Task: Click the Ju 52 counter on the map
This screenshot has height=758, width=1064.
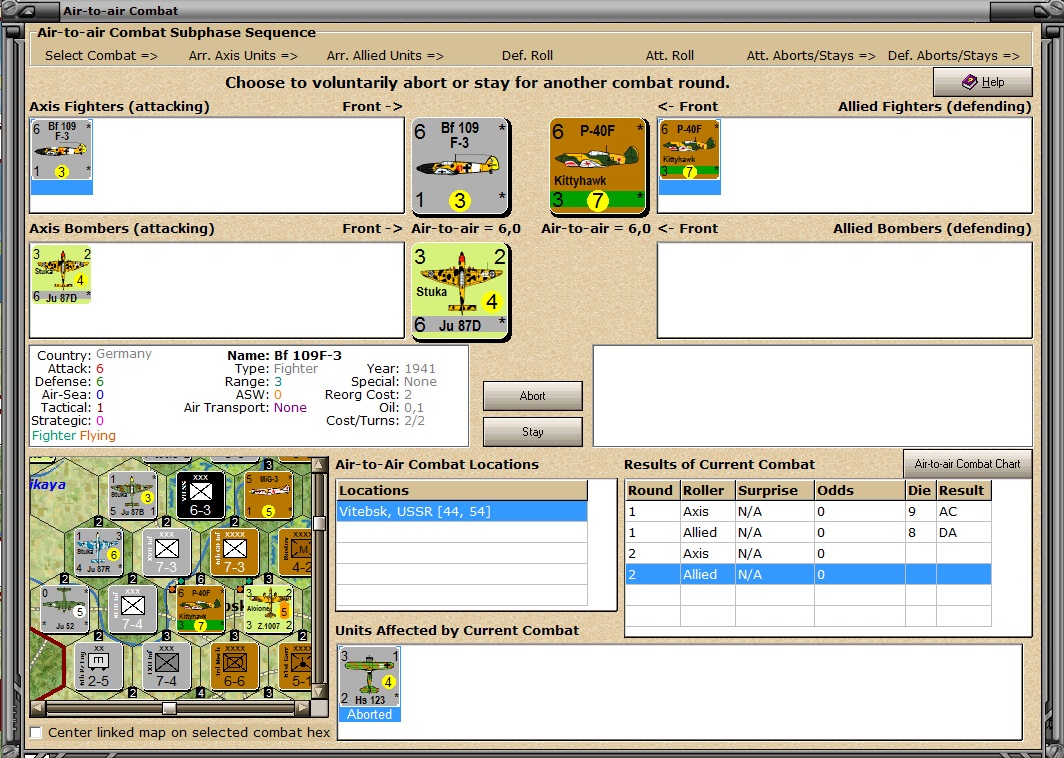Action: 65,609
